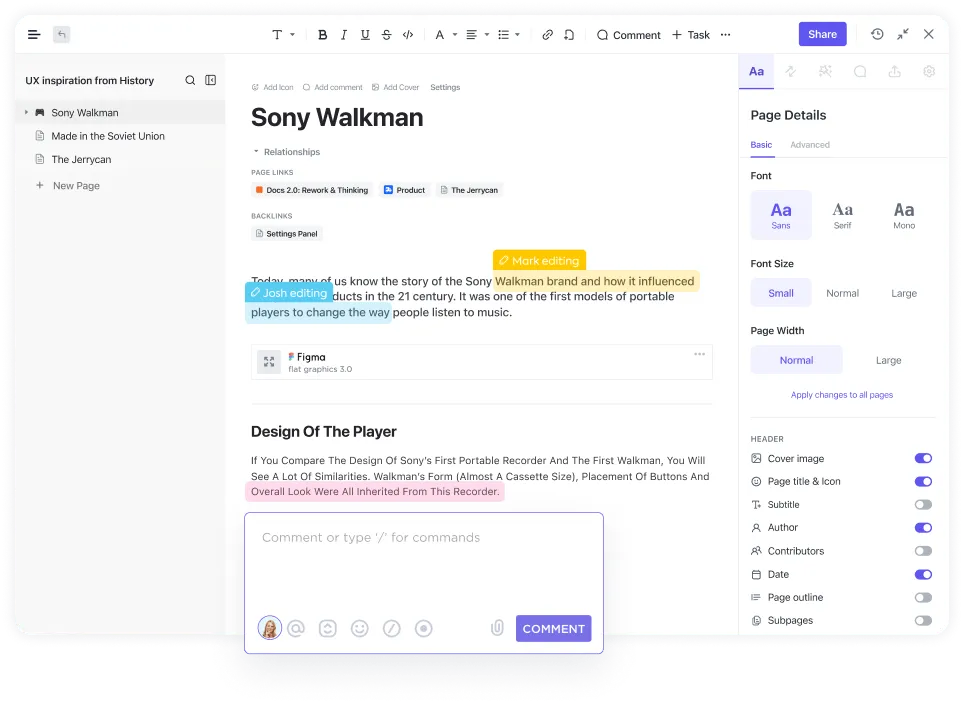Apply bold formatting

322,35
